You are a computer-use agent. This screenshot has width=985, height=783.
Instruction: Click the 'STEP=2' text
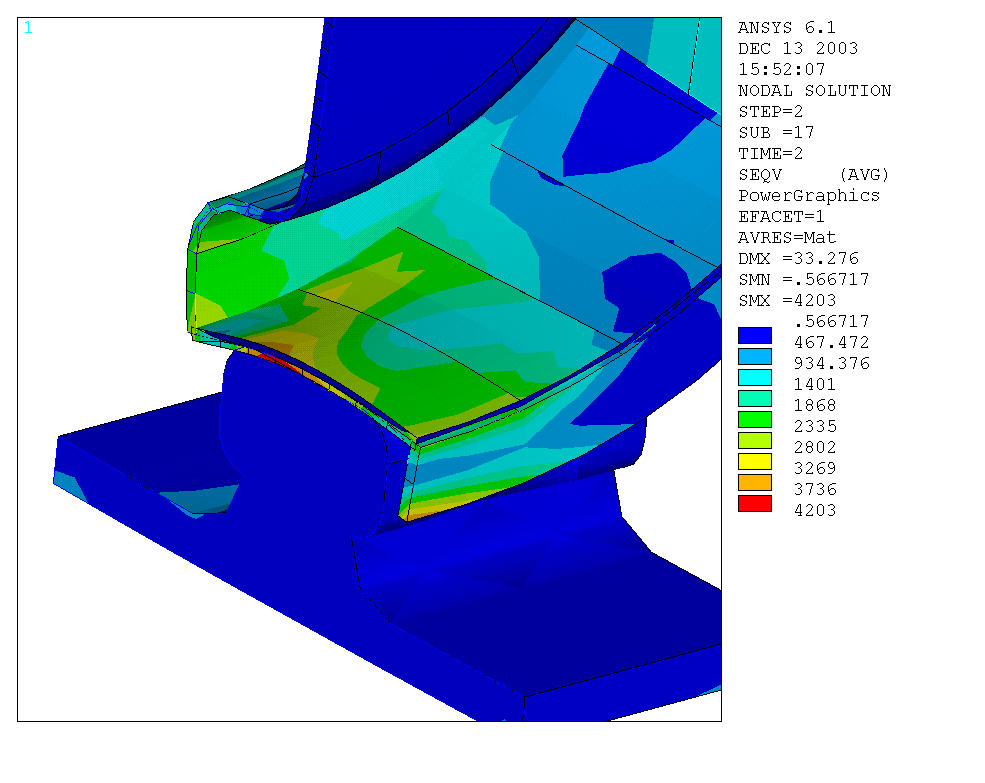(x=770, y=111)
